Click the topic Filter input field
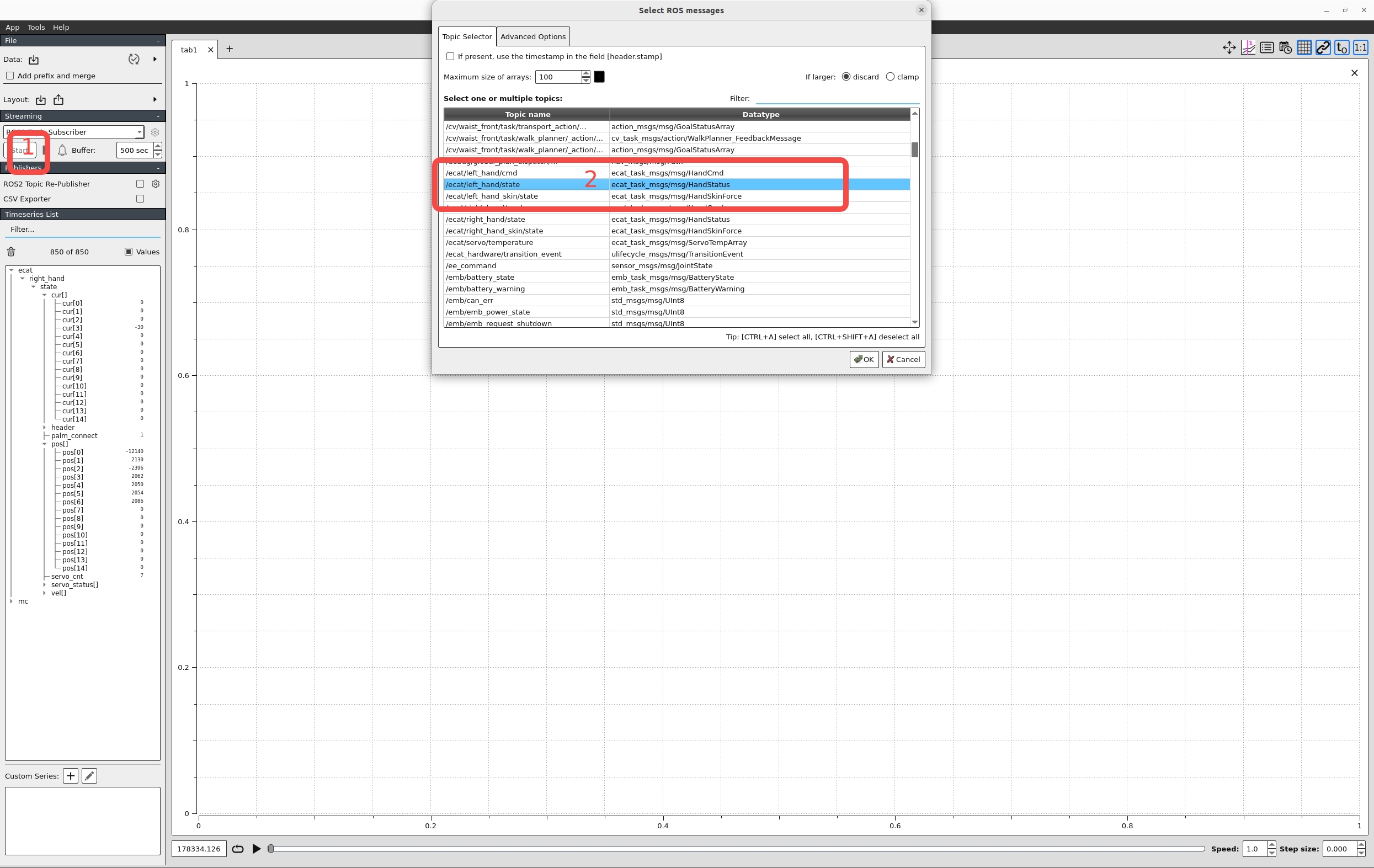 click(837, 99)
